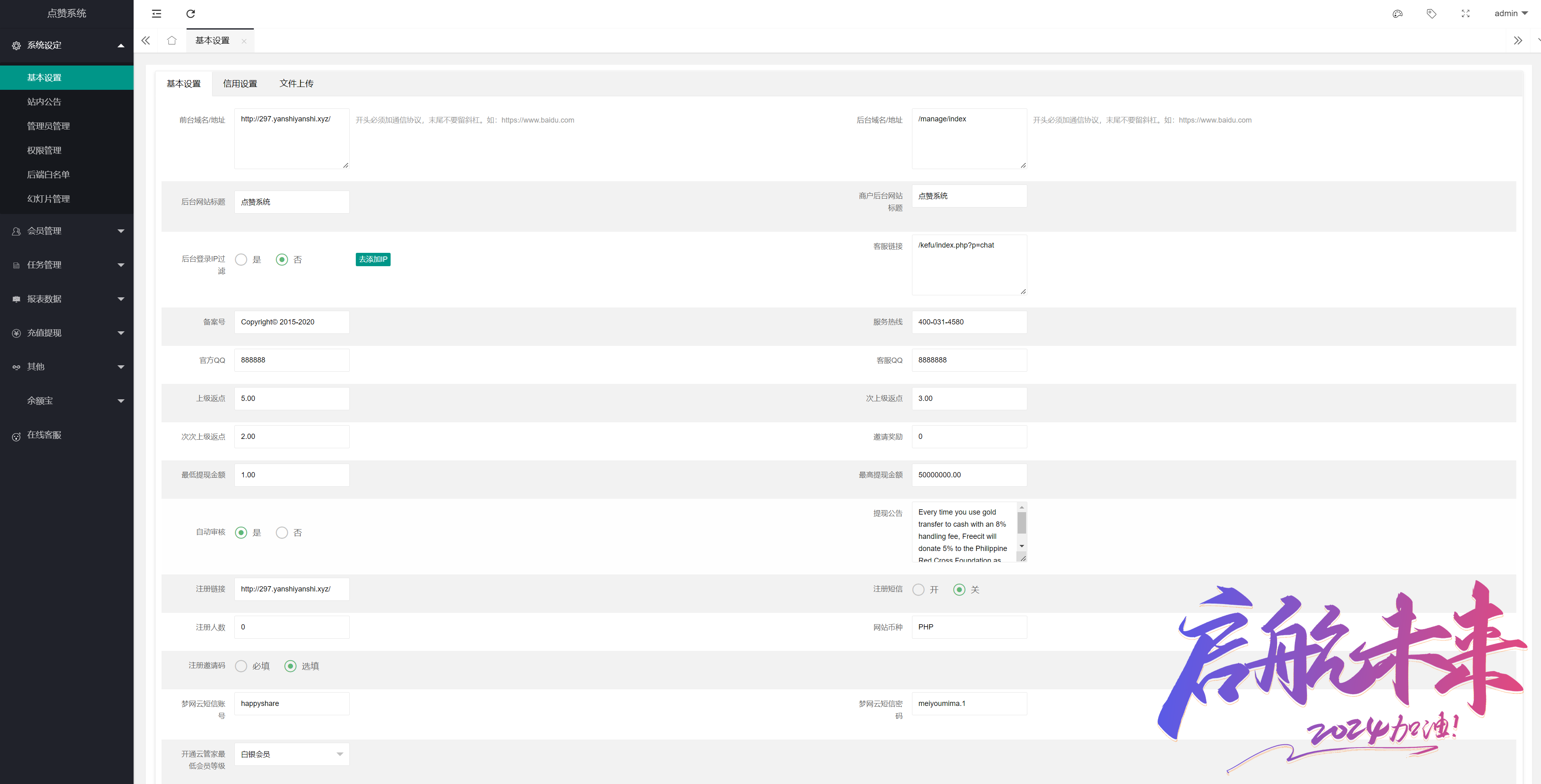Select 是 for 自动审核
This screenshot has width=1541, height=784.
click(241, 533)
